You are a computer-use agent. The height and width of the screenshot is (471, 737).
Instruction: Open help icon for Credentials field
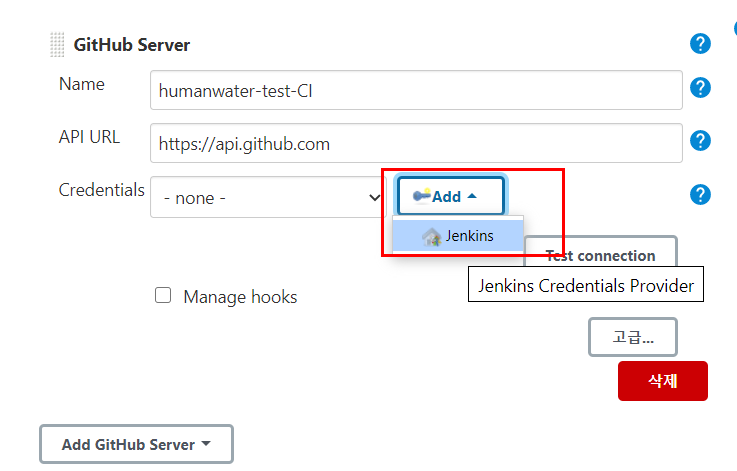[x=700, y=195]
